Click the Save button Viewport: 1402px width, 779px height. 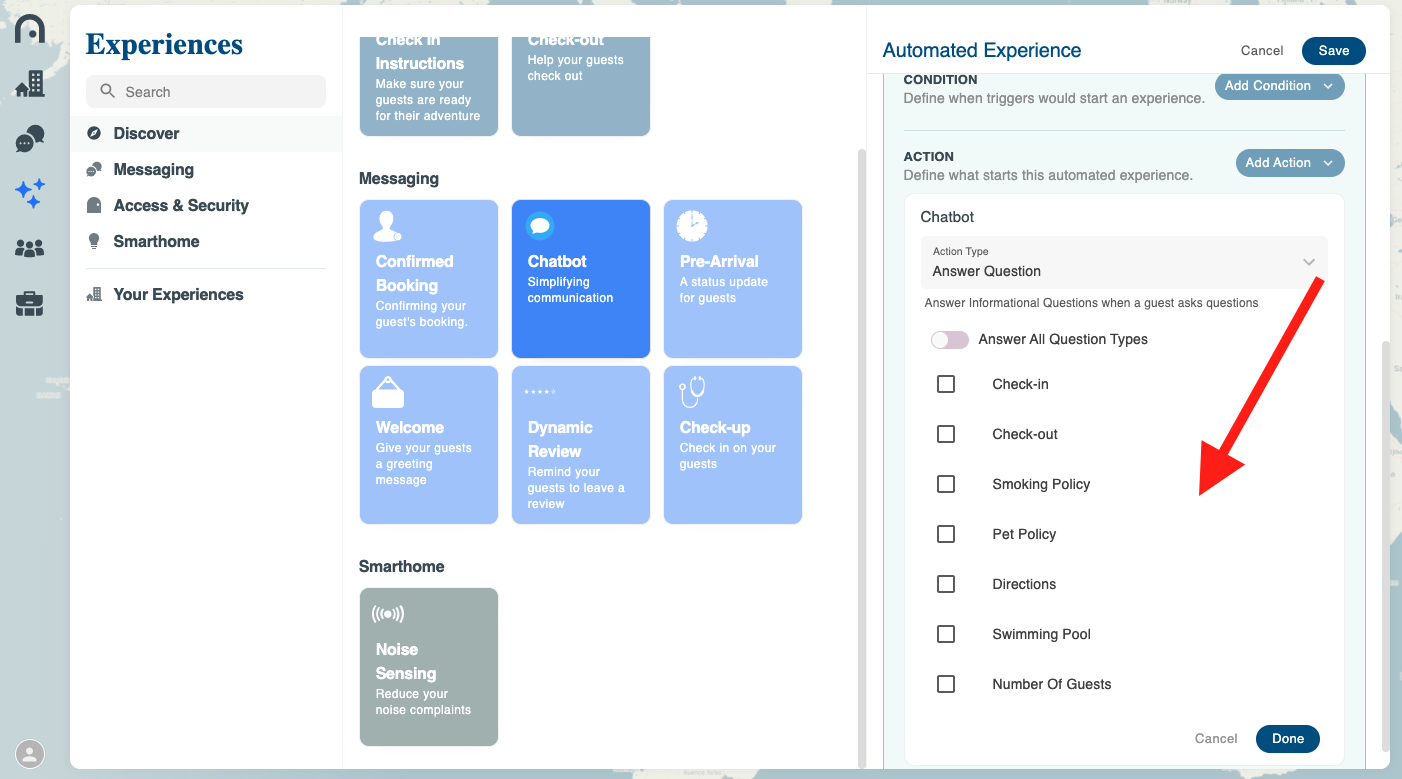point(1333,51)
